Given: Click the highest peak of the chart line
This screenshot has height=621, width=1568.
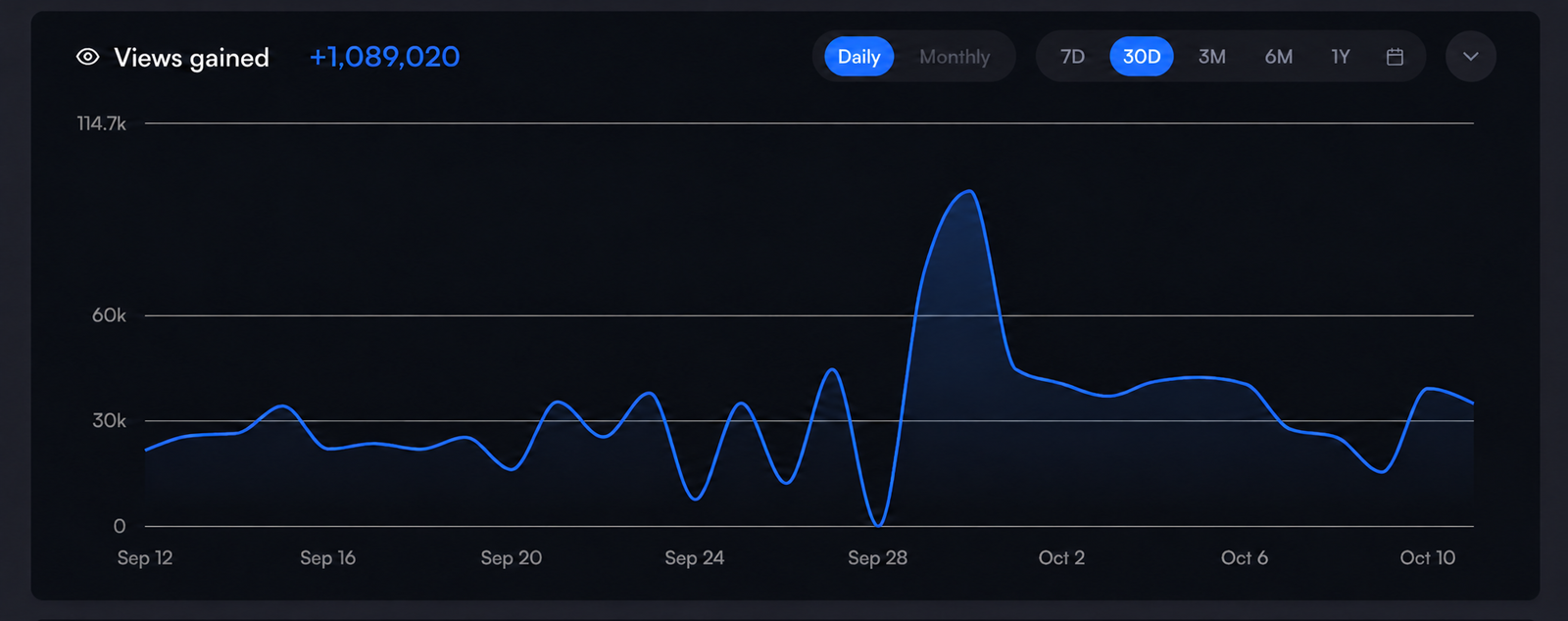Looking at the screenshot, I should 968,192.
